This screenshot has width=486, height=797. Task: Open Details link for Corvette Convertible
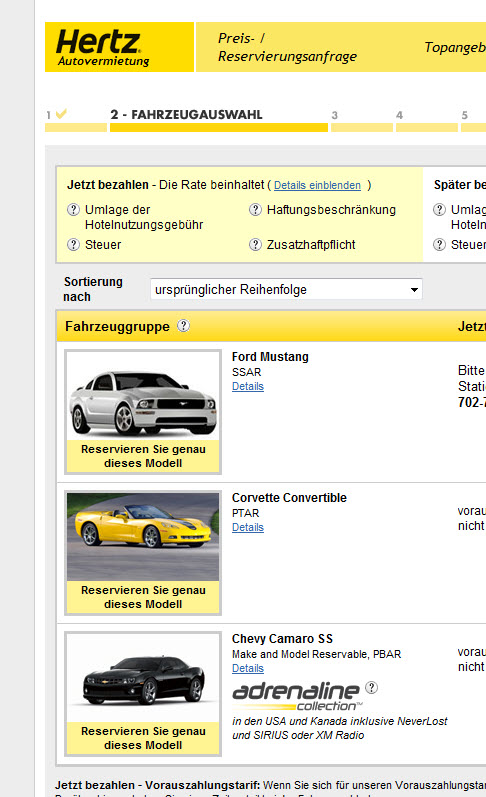click(248, 527)
